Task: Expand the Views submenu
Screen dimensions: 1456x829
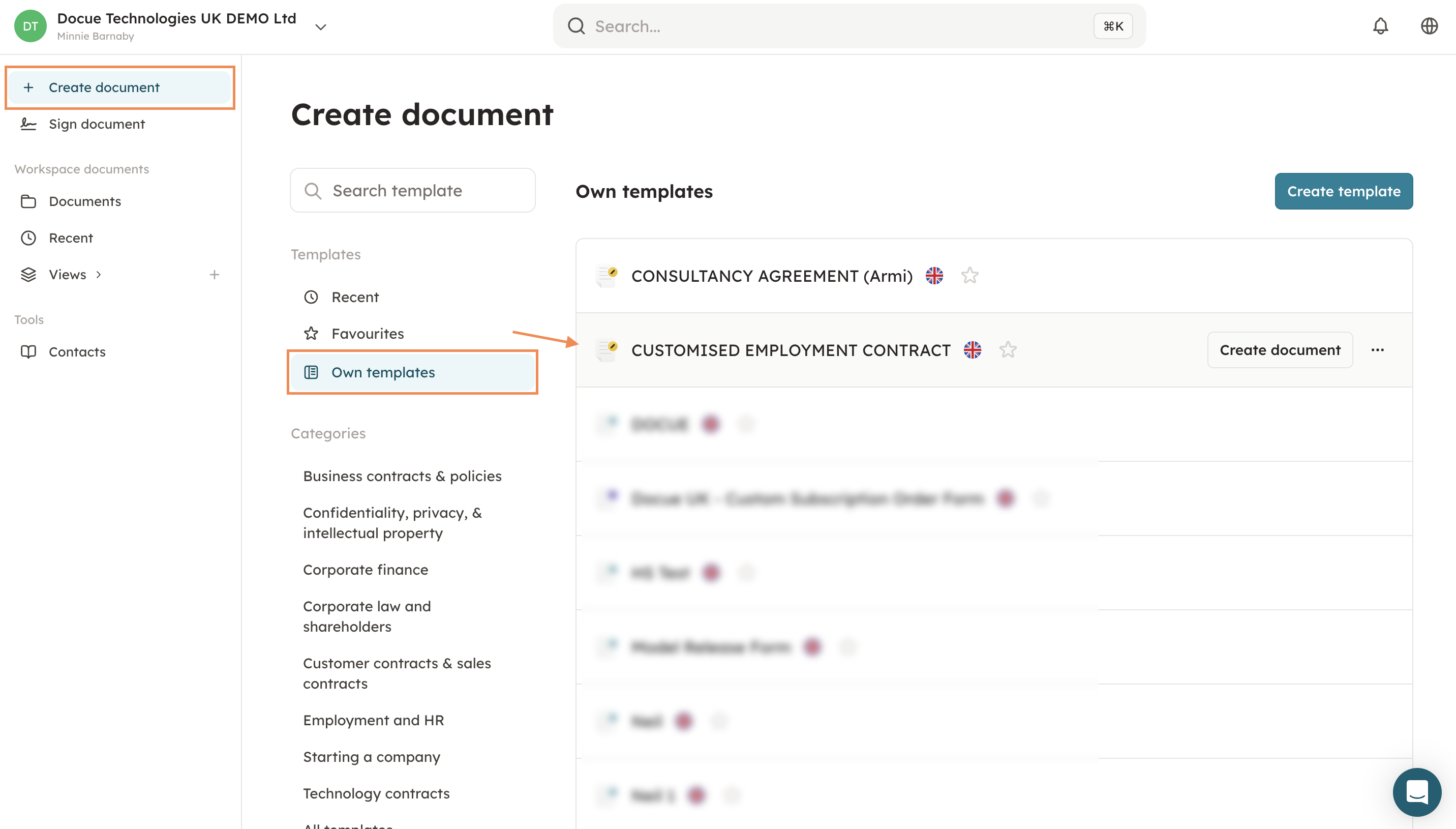Action: pyautogui.click(x=99, y=275)
